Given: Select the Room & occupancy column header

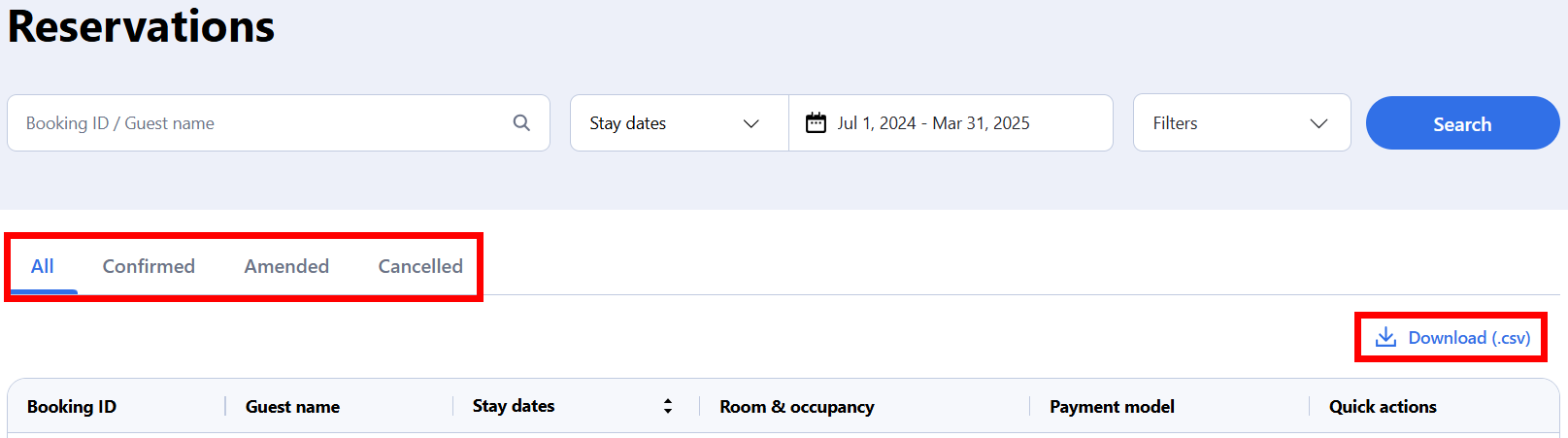Looking at the screenshot, I should [x=797, y=407].
